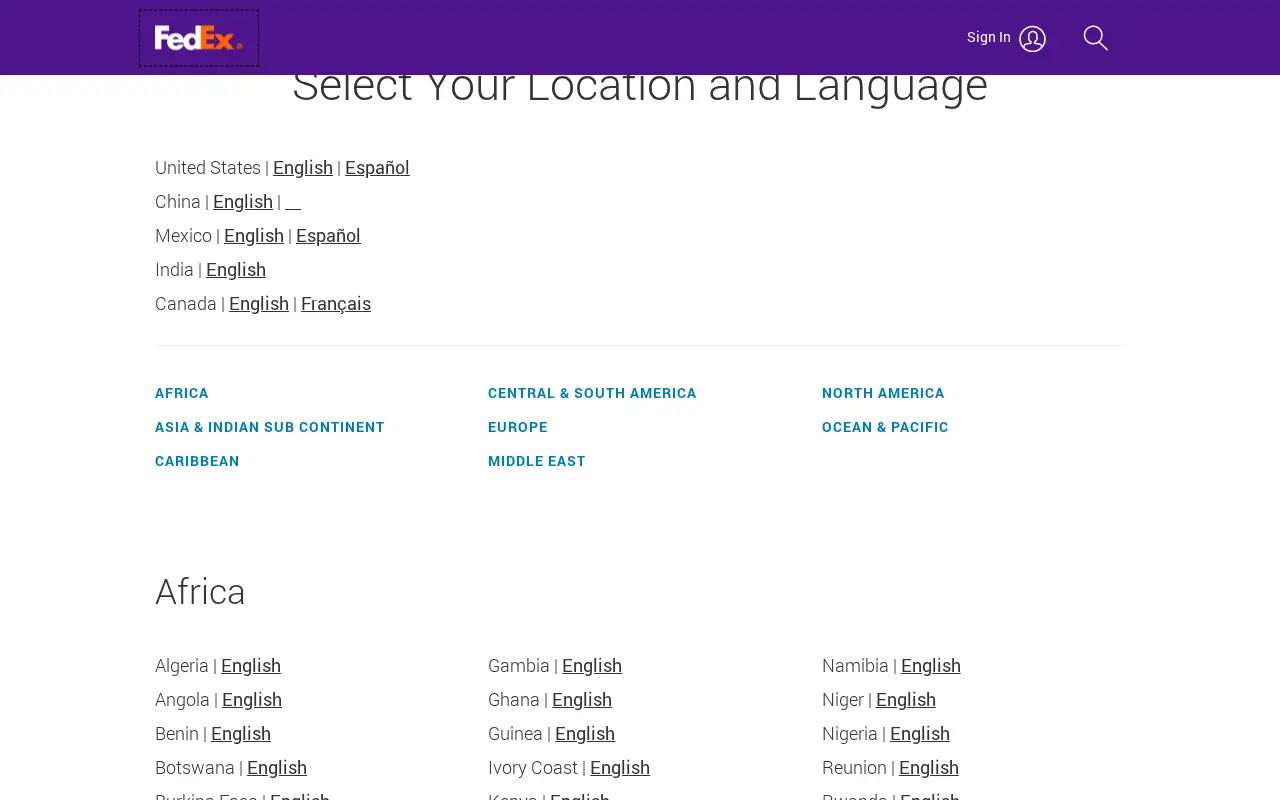
Task: Click the English link beside Nigeria
Action: tap(920, 734)
